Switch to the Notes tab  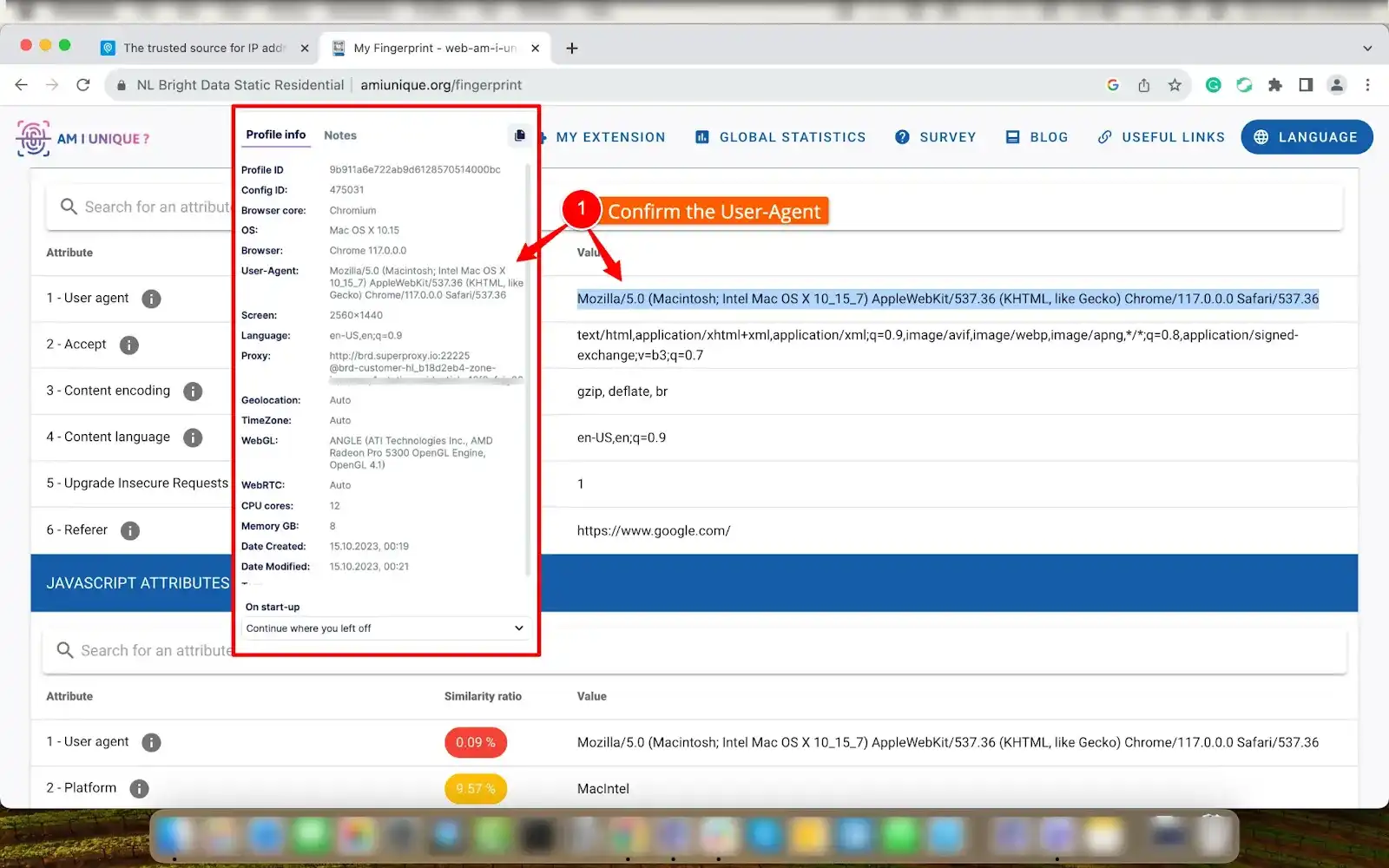pos(340,135)
